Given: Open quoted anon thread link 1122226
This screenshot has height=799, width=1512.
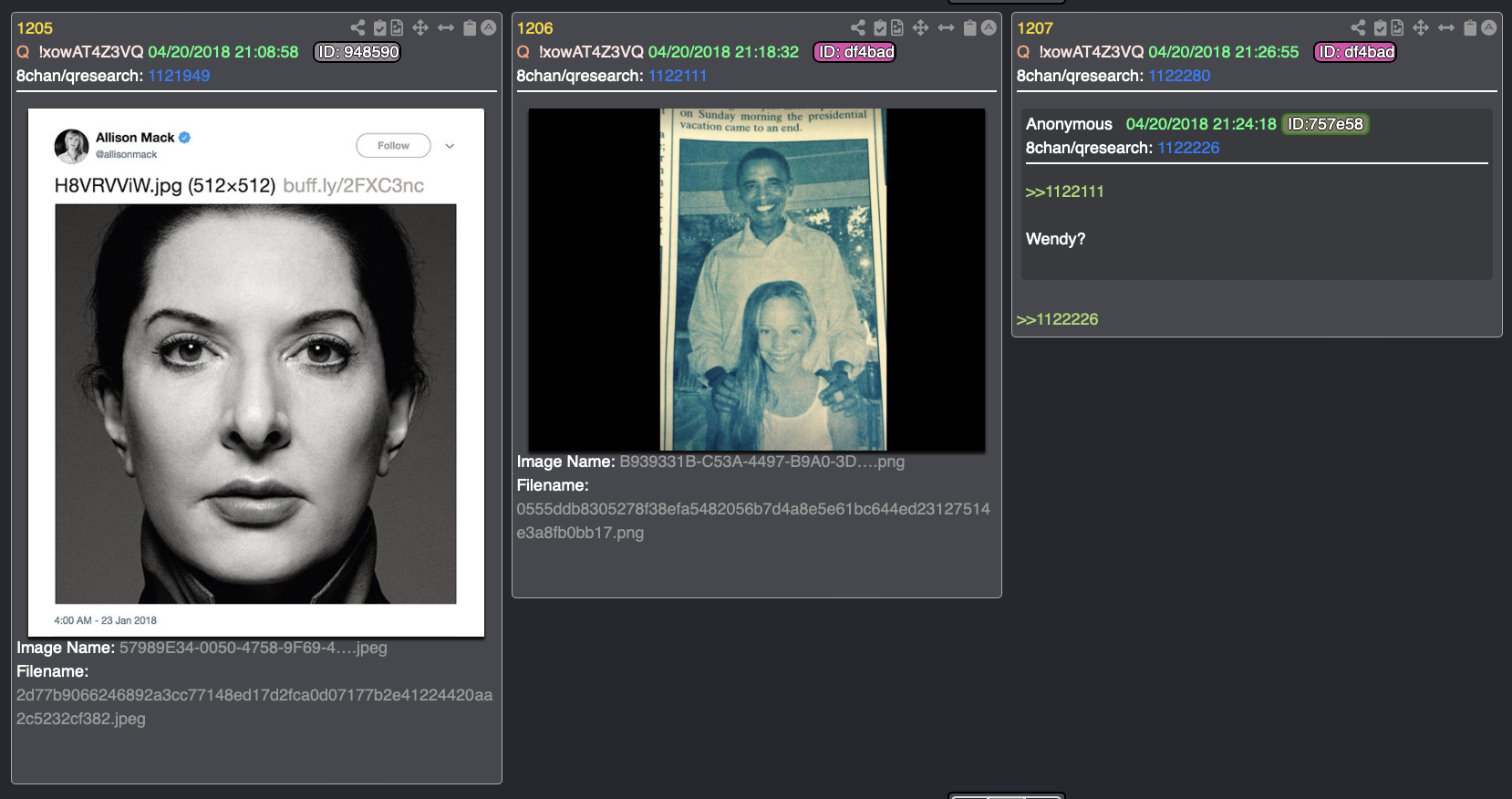Looking at the screenshot, I should pos(1188,148).
